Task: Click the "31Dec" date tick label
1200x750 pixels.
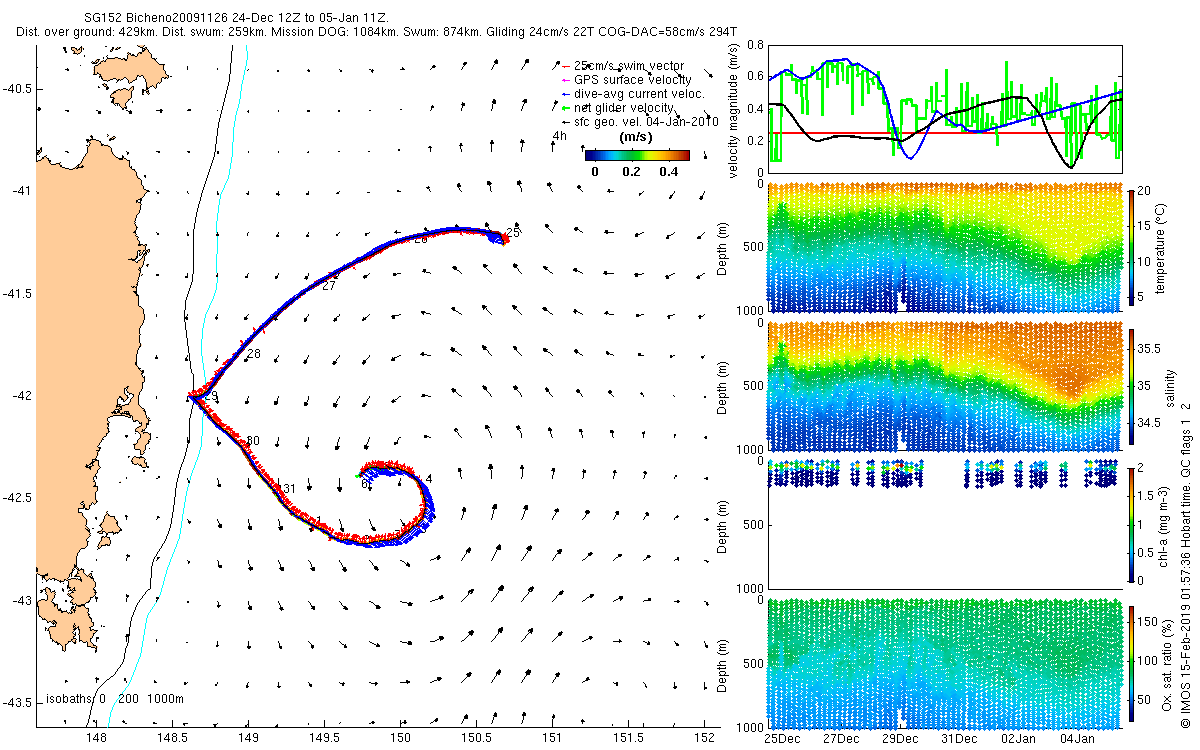Action: coord(959,738)
